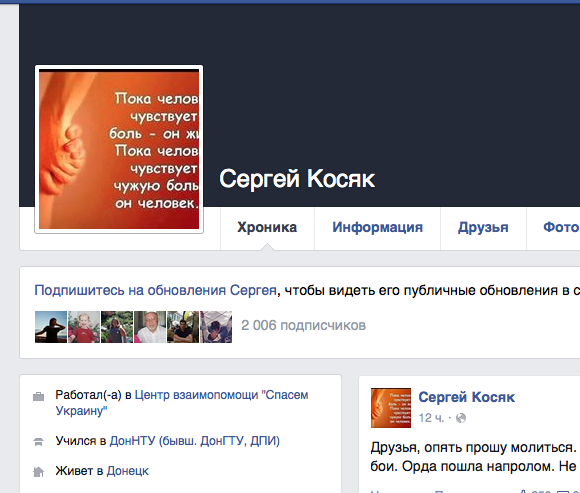
Task: Open the large profile picture
Action: [119, 149]
